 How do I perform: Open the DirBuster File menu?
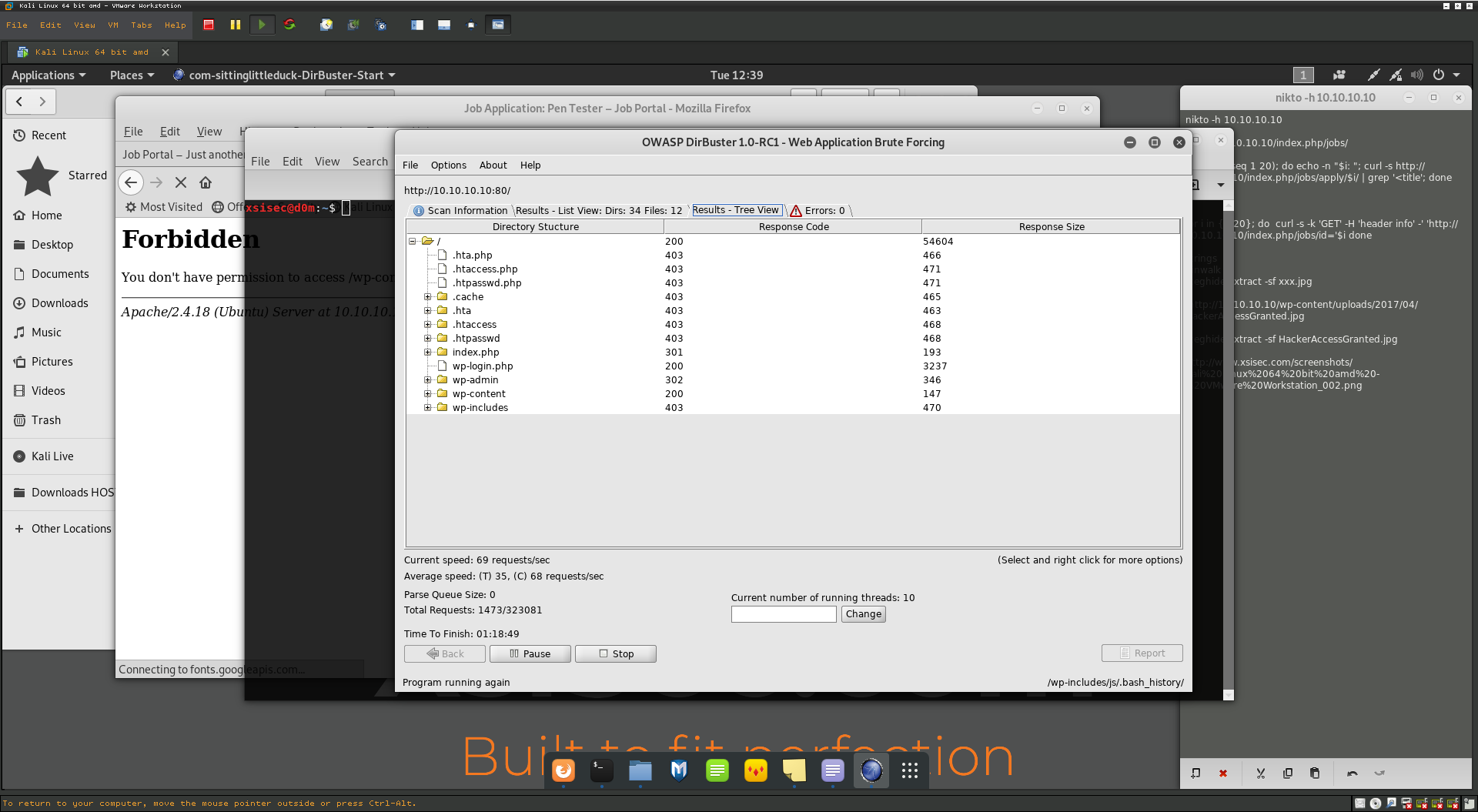(410, 165)
